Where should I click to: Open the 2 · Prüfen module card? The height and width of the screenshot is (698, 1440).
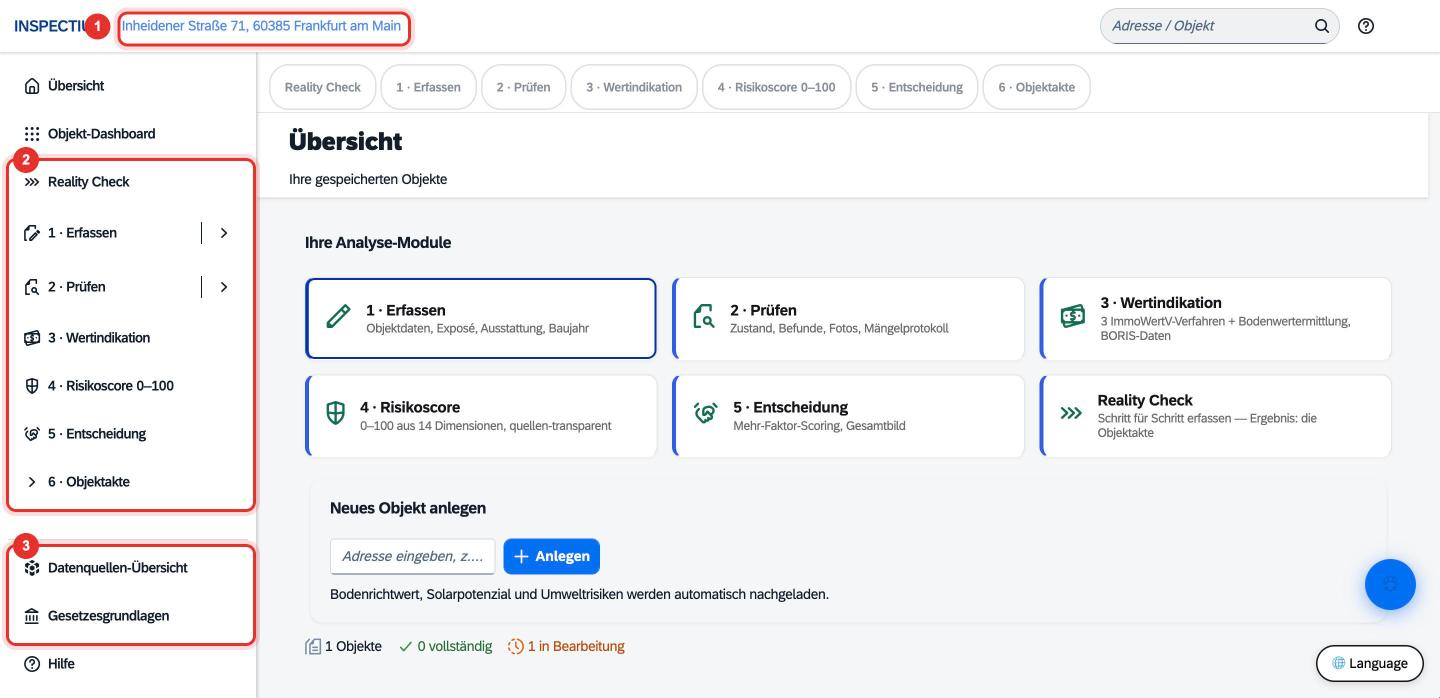click(848, 319)
